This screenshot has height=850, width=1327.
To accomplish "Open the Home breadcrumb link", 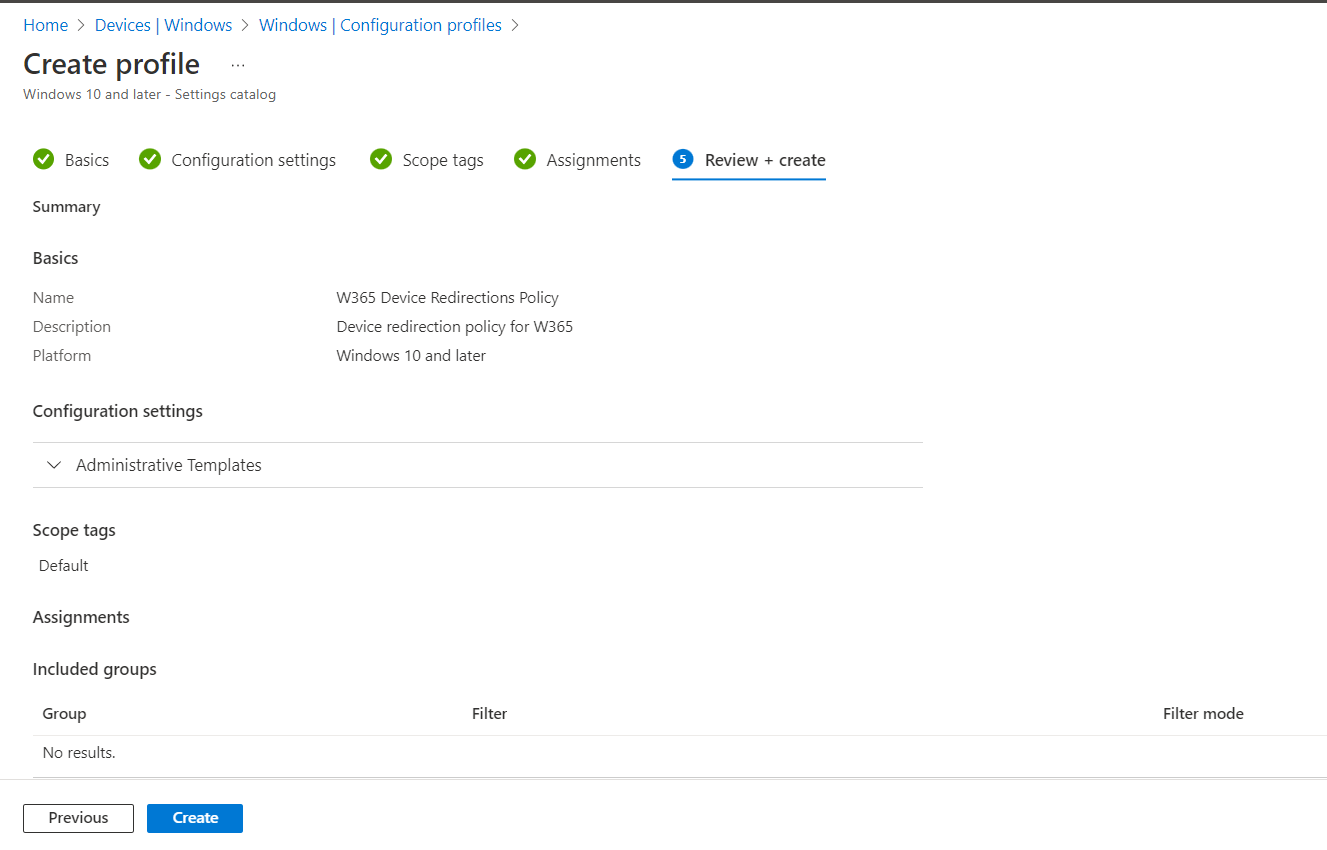I will tap(46, 25).
